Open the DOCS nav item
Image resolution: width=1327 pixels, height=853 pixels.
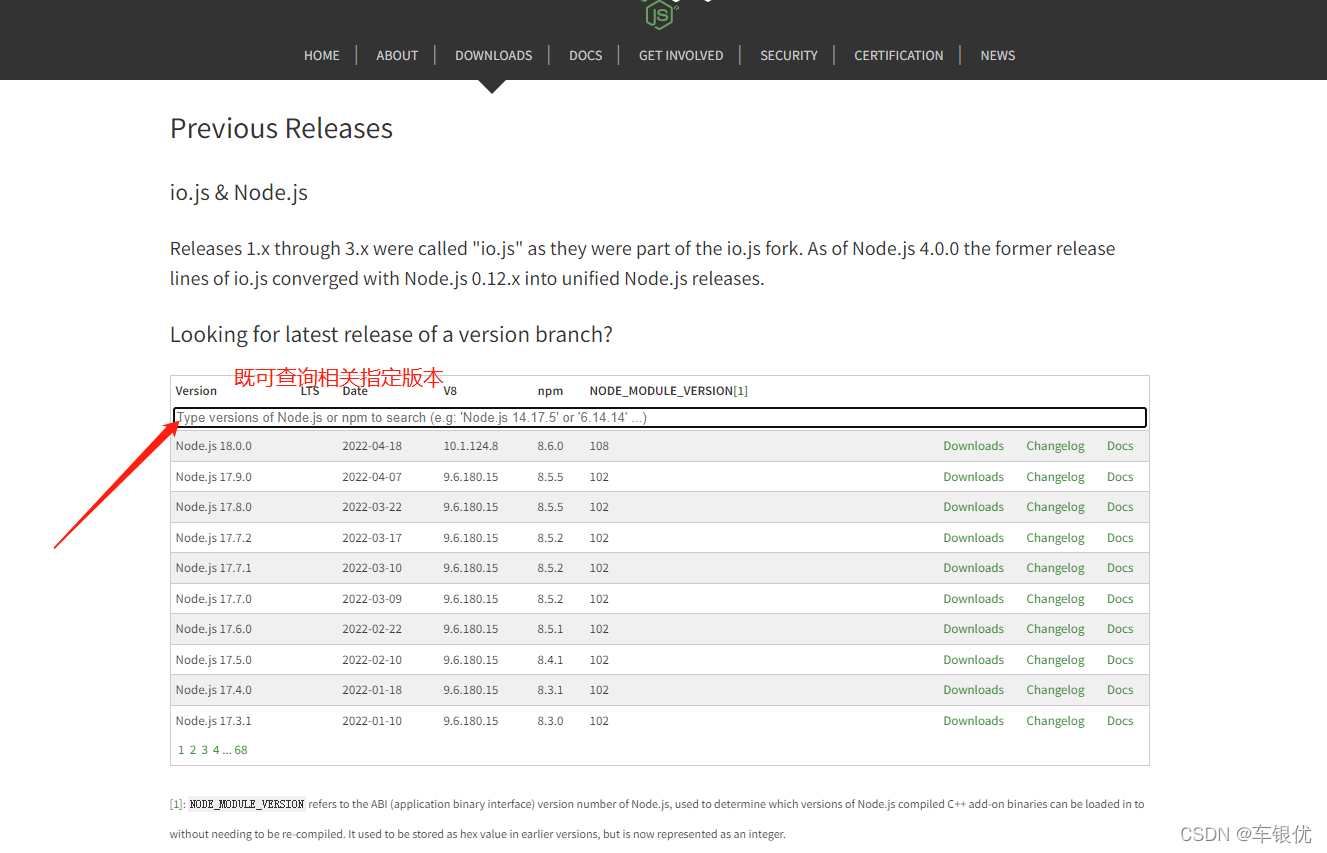(586, 55)
